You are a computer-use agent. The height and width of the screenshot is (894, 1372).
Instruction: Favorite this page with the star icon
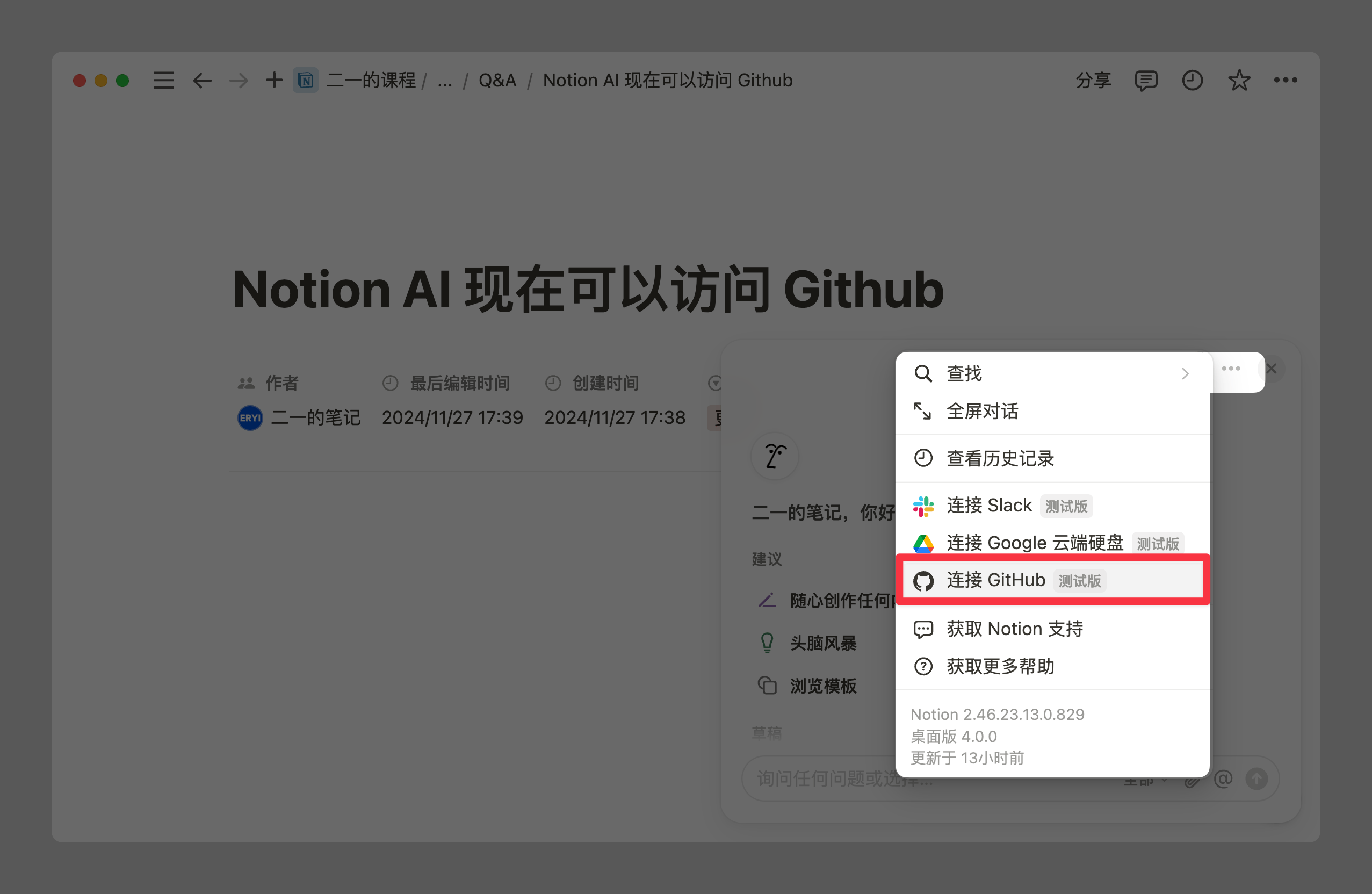click(1239, 80)
